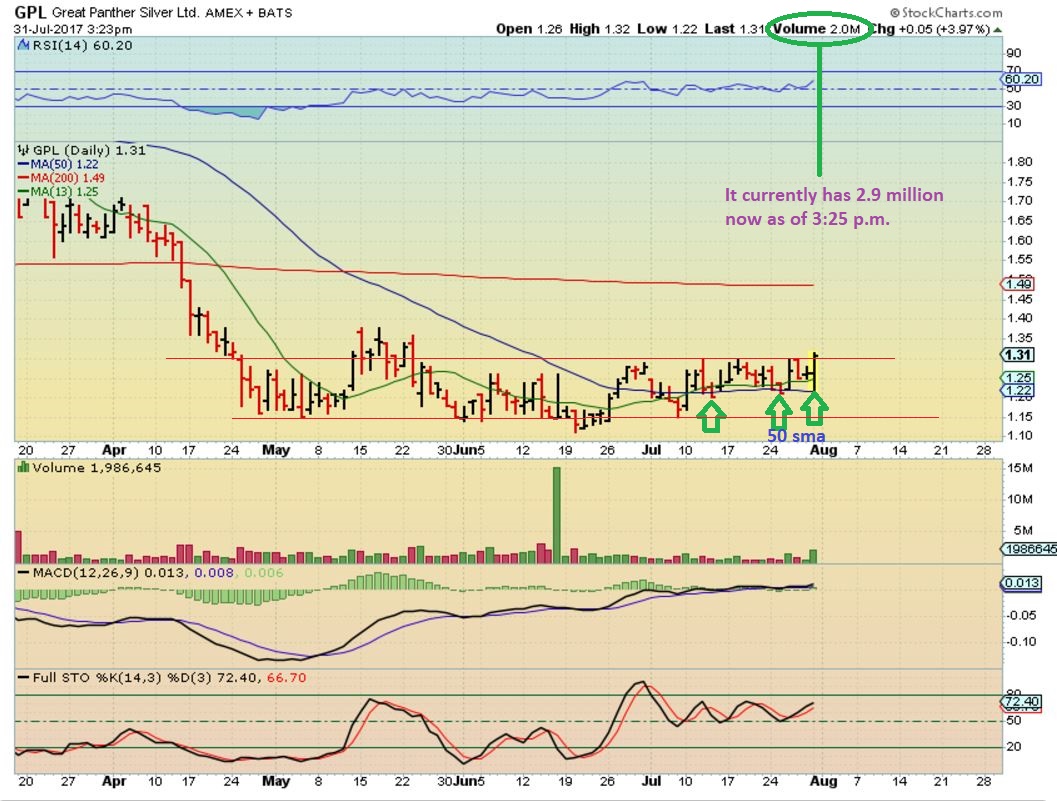Screen dimensions: 1057x801
Task: Click the candlestick icon beside GPL (Daily)
Action: (24, 150)
